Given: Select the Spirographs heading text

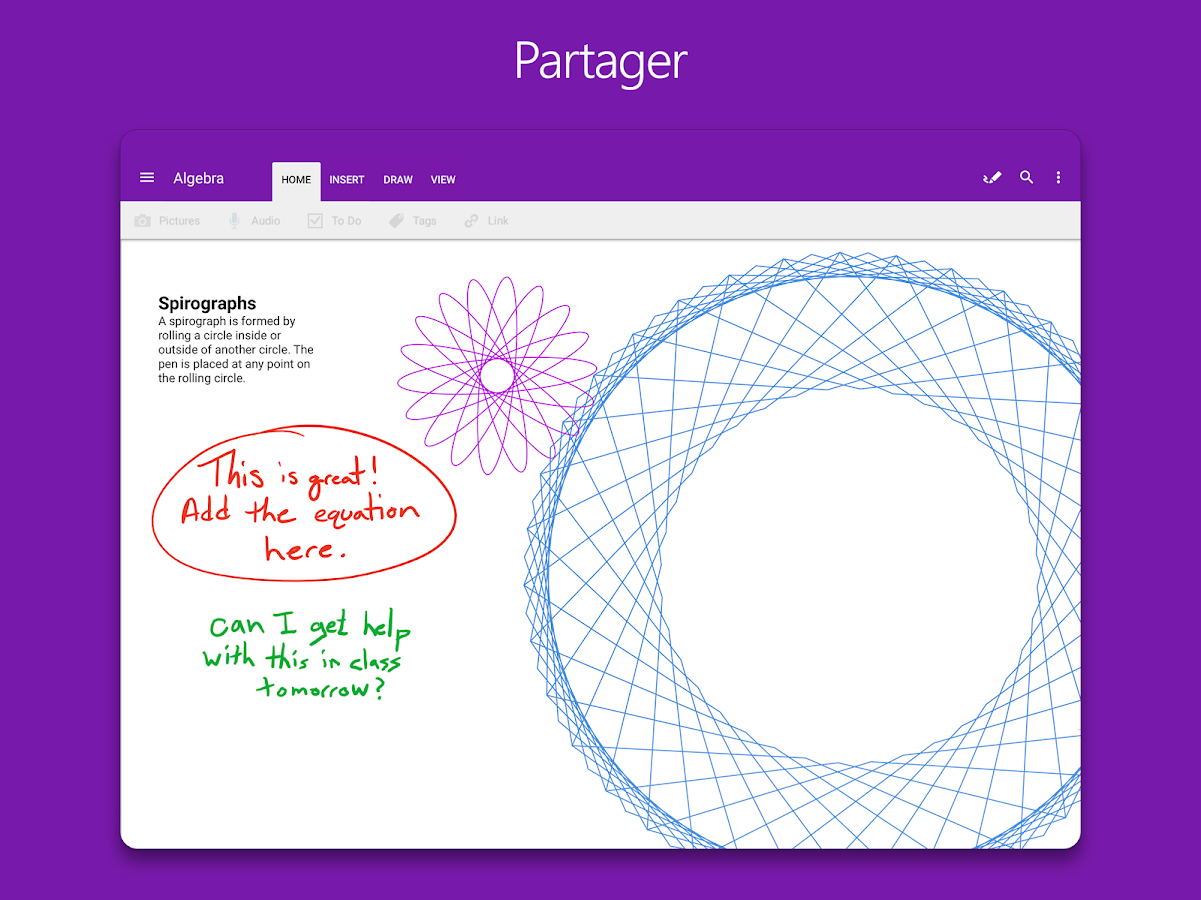Looking at the screenshot, I should (206, 303).
